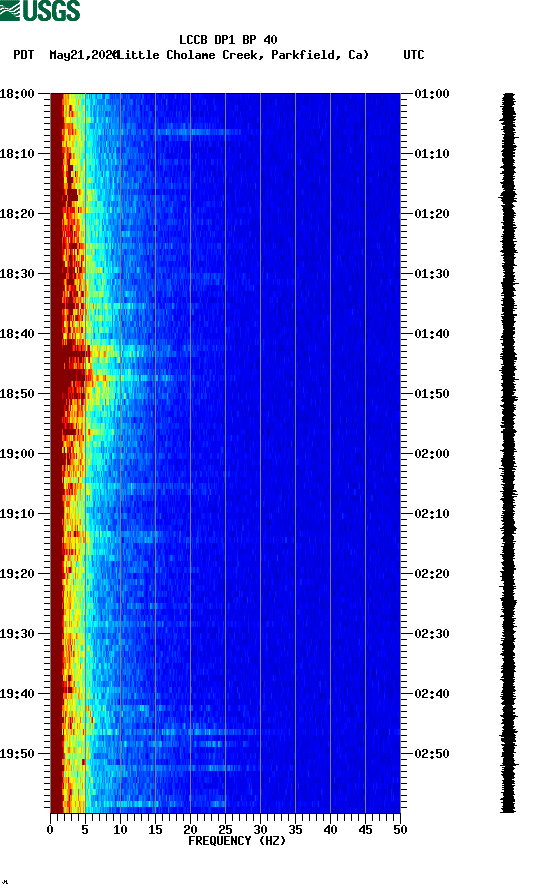The height and width of the screenshot is (893, 552).
Task: Click the 10 Hz frequency axis label
Action: point(120,830)
